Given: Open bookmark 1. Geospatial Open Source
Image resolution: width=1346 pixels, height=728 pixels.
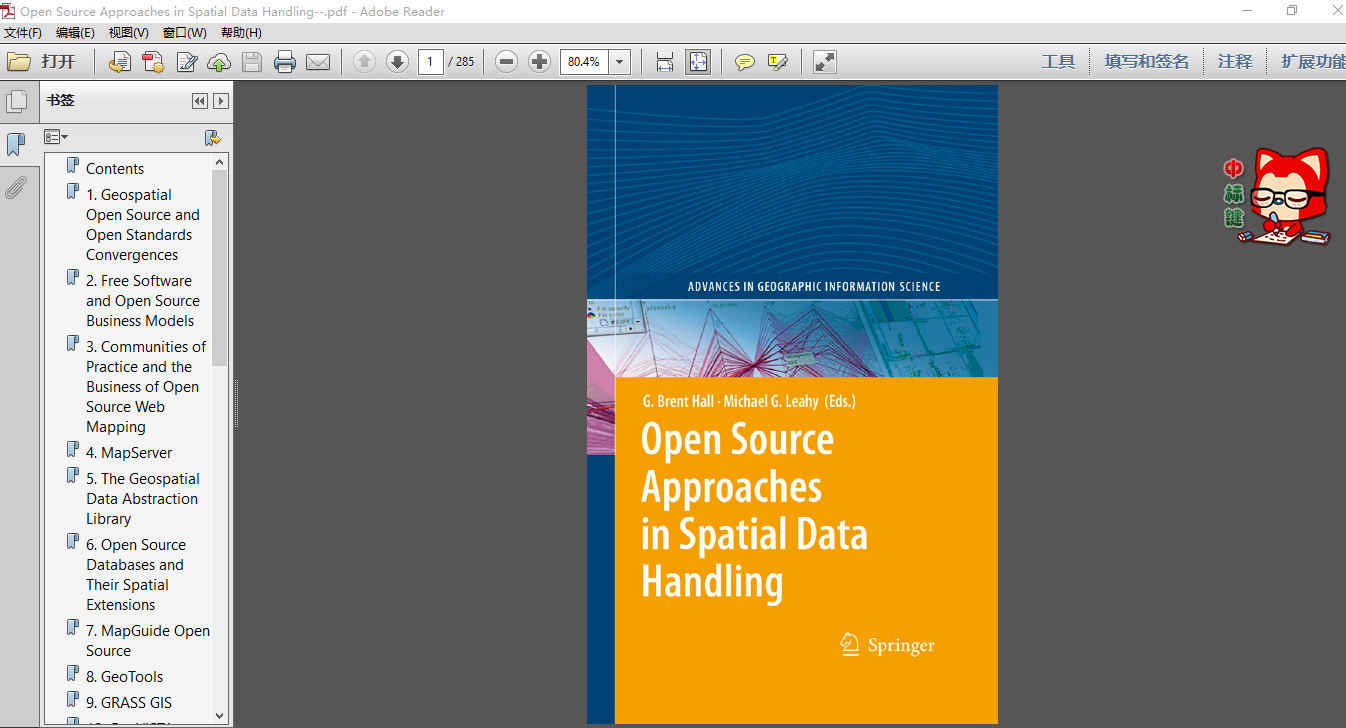Looking at the screenshot, I should point(142,224).
